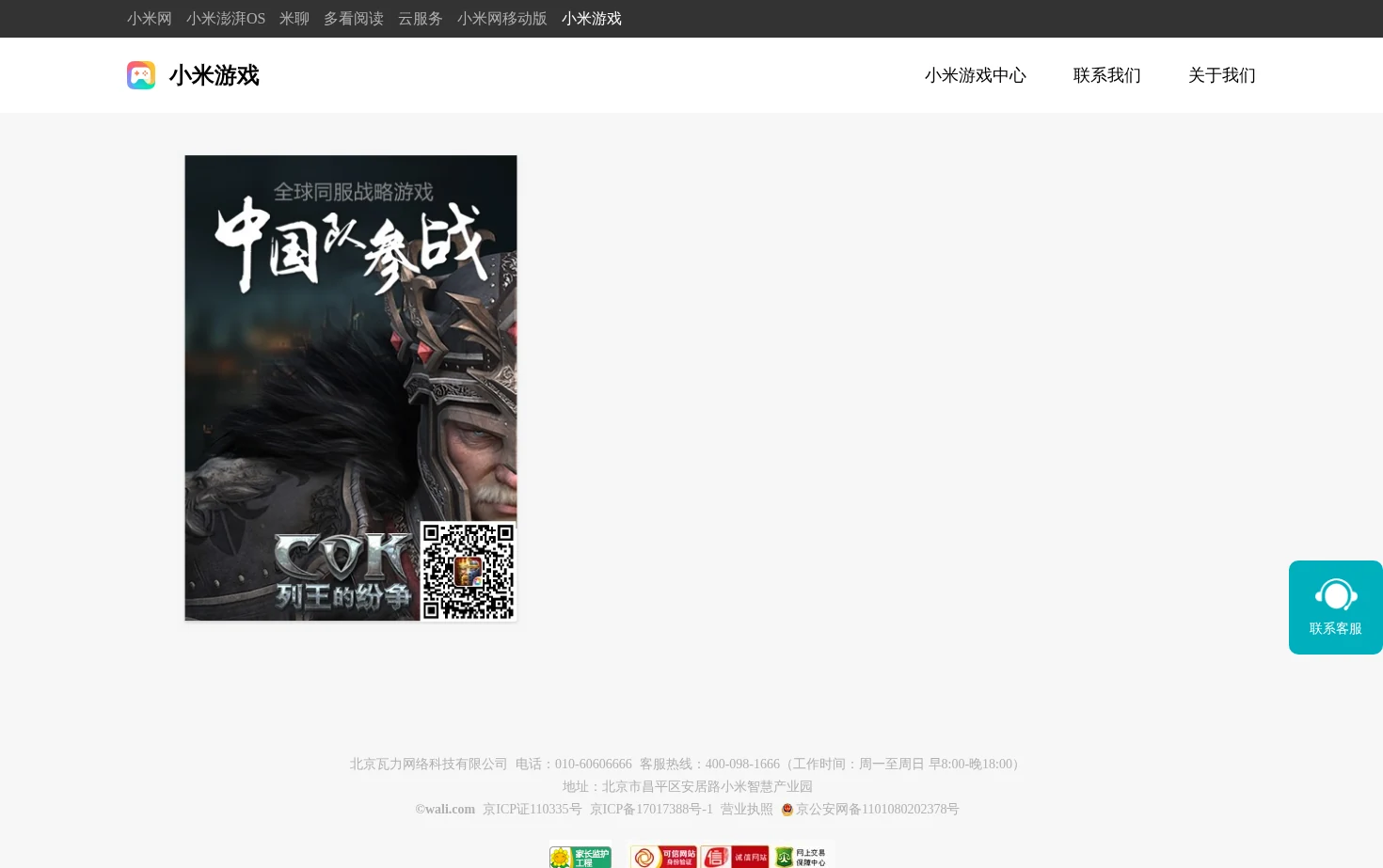Open 关于我们 page
Image resolution: width=1383 pixels, height=868 pixels.
coord(1222,75)
